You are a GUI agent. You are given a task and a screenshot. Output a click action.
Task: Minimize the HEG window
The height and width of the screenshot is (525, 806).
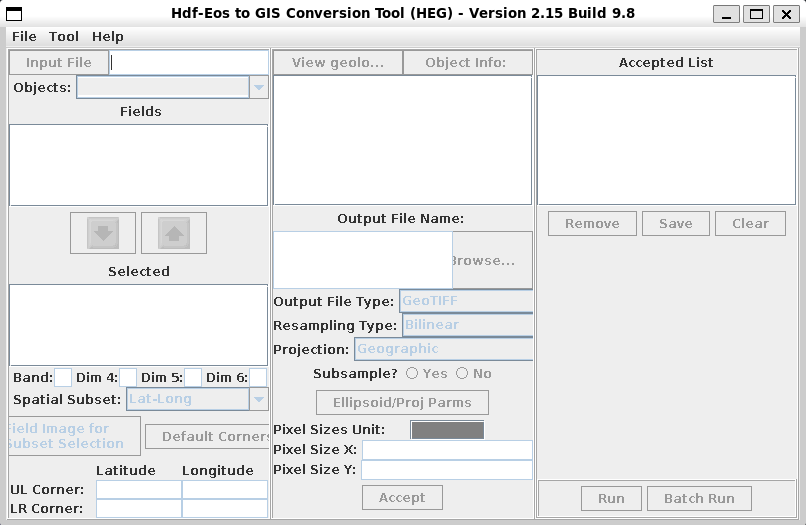click(x=726, y=14)
